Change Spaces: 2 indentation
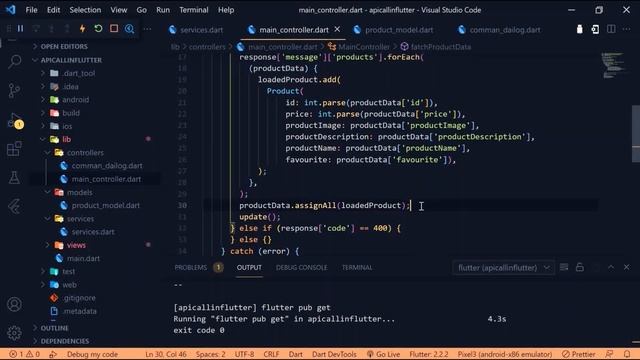This screenshot has width=640, height=360. (211, 354)
